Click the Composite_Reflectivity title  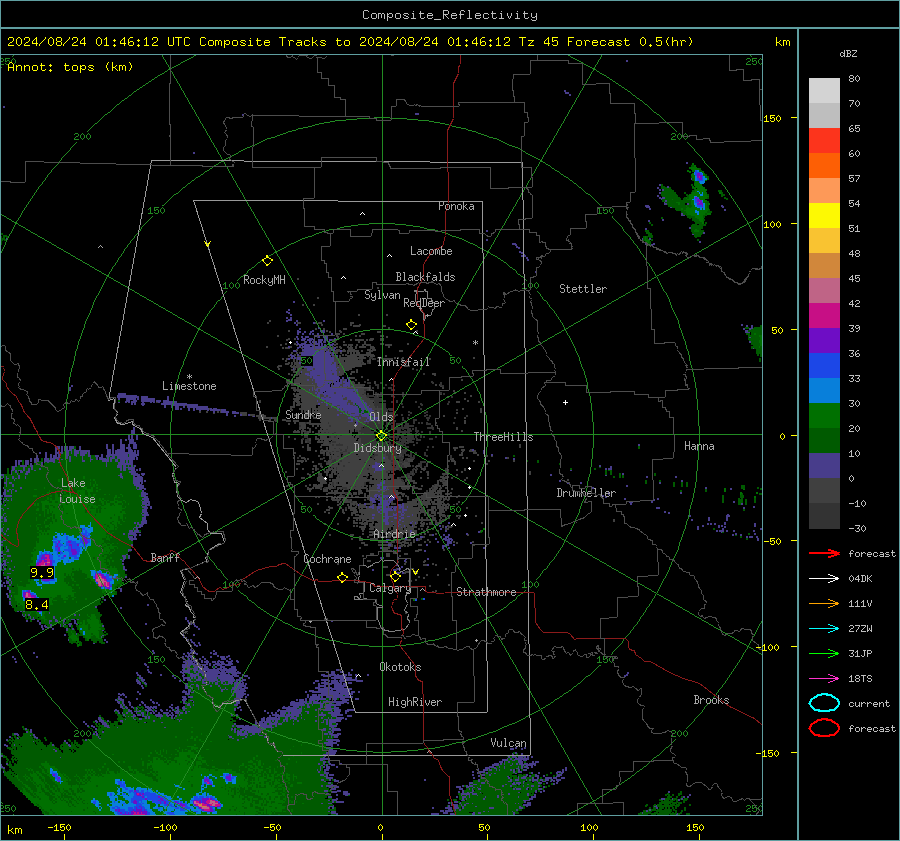tap(450, 15)
